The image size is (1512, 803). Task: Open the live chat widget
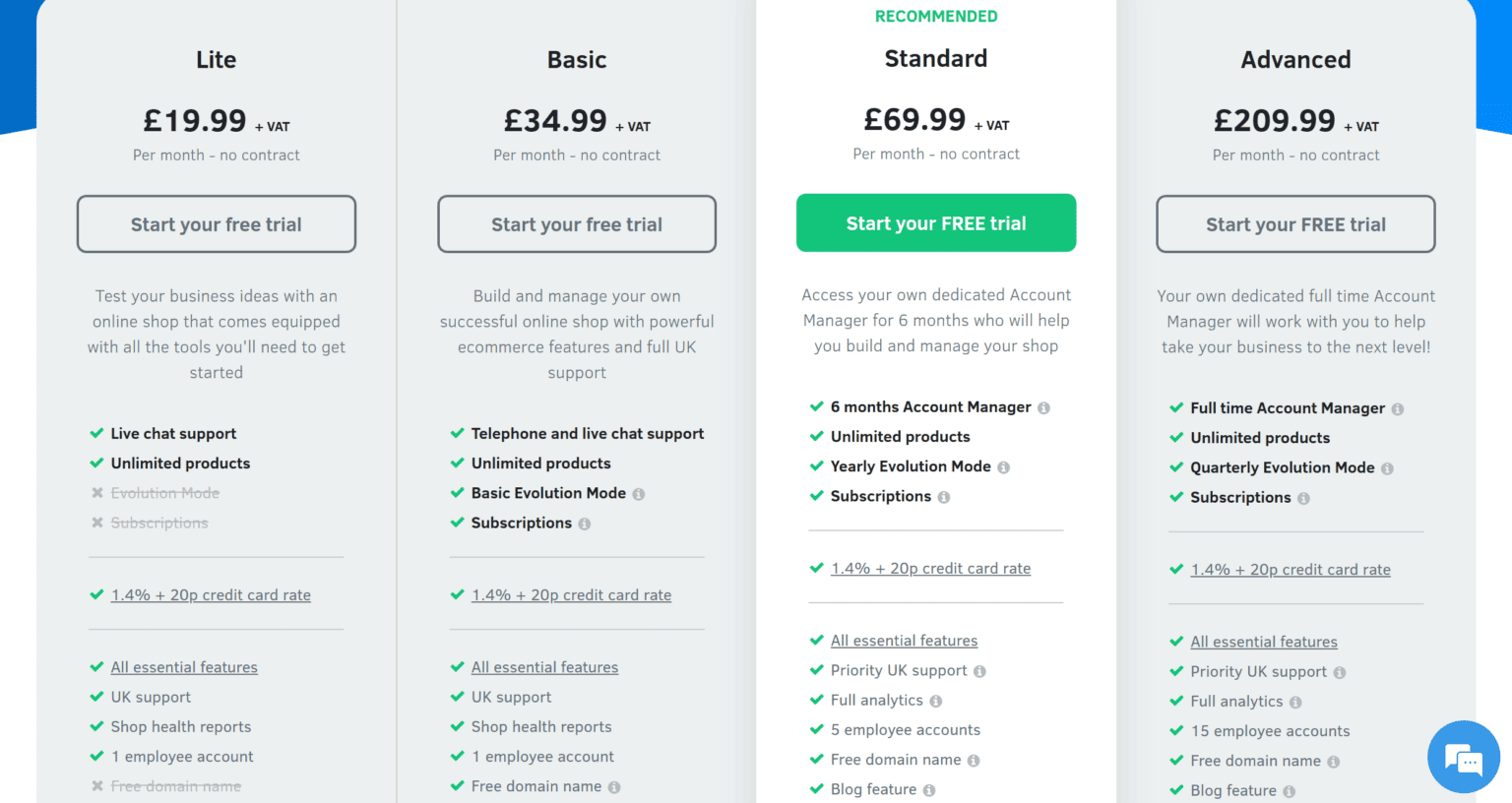(x=1464, y=758)
